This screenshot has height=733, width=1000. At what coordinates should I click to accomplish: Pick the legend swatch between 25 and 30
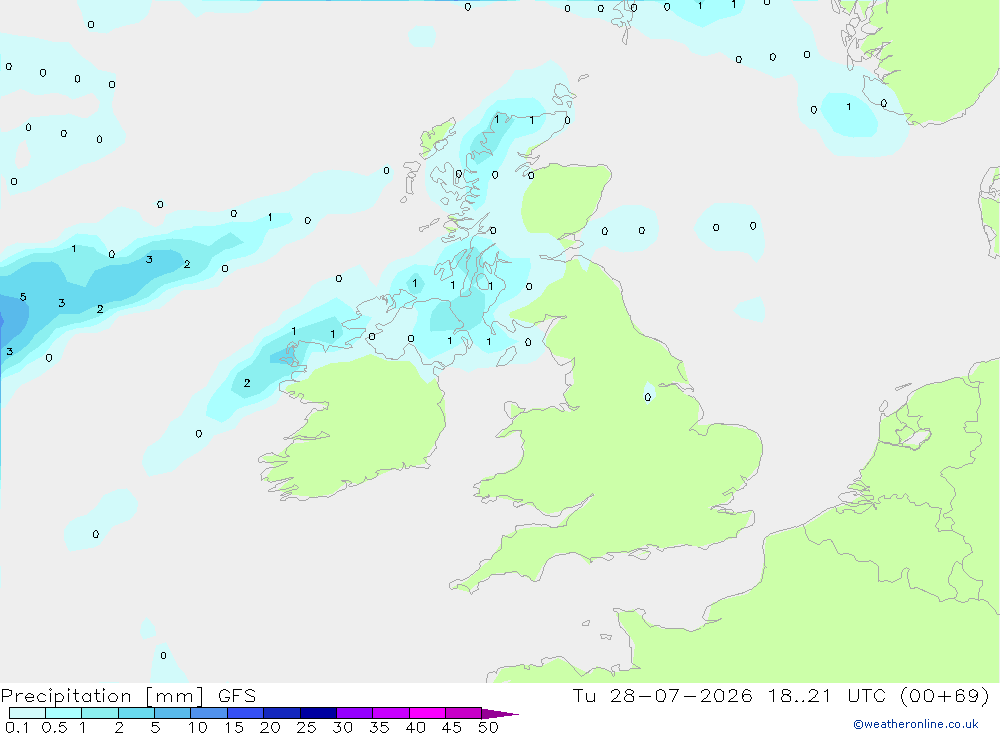click(x=318, y=713)
